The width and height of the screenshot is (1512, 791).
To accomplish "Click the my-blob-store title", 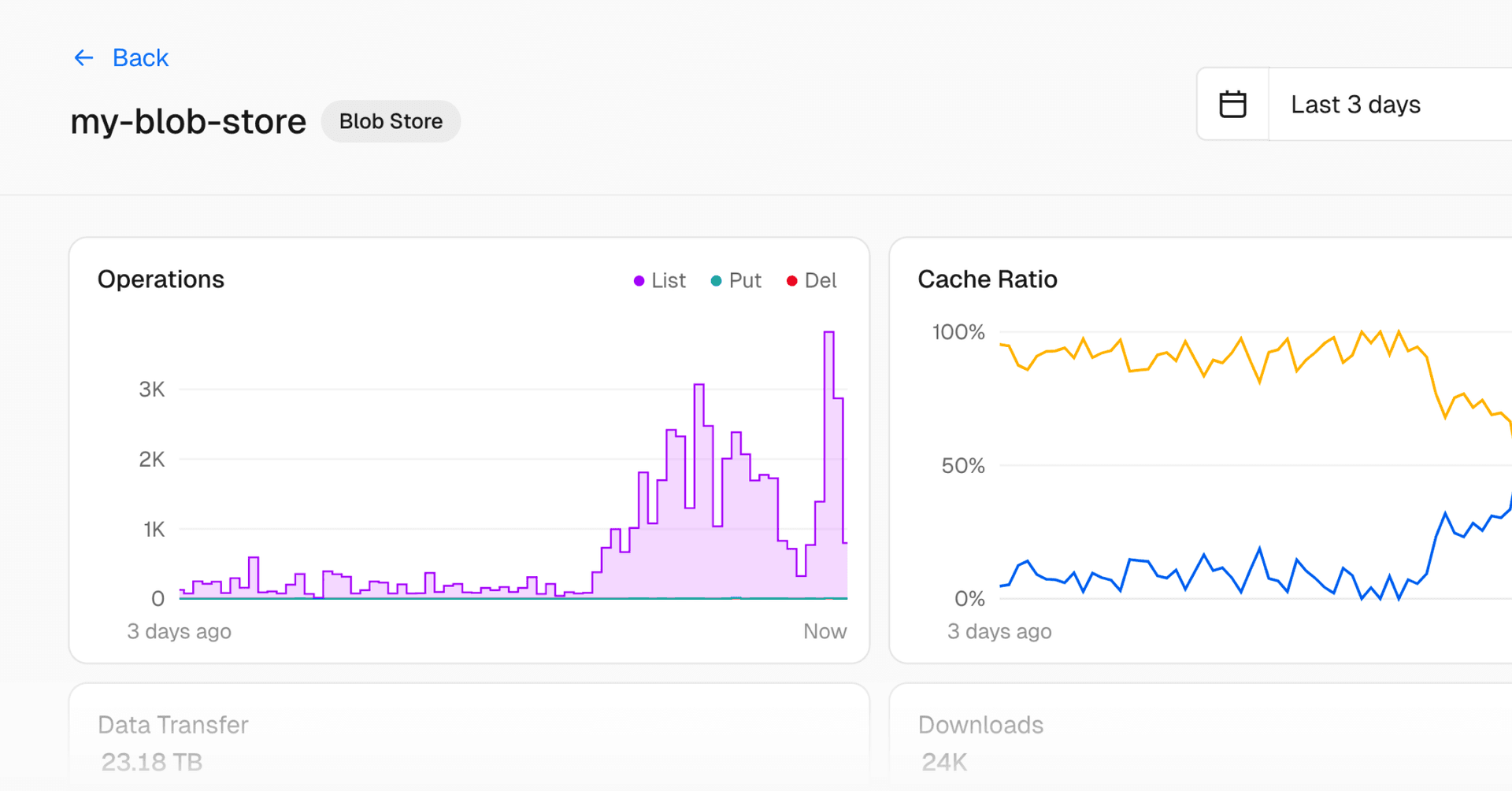I will pyautogui.click(x=188, y=121).
